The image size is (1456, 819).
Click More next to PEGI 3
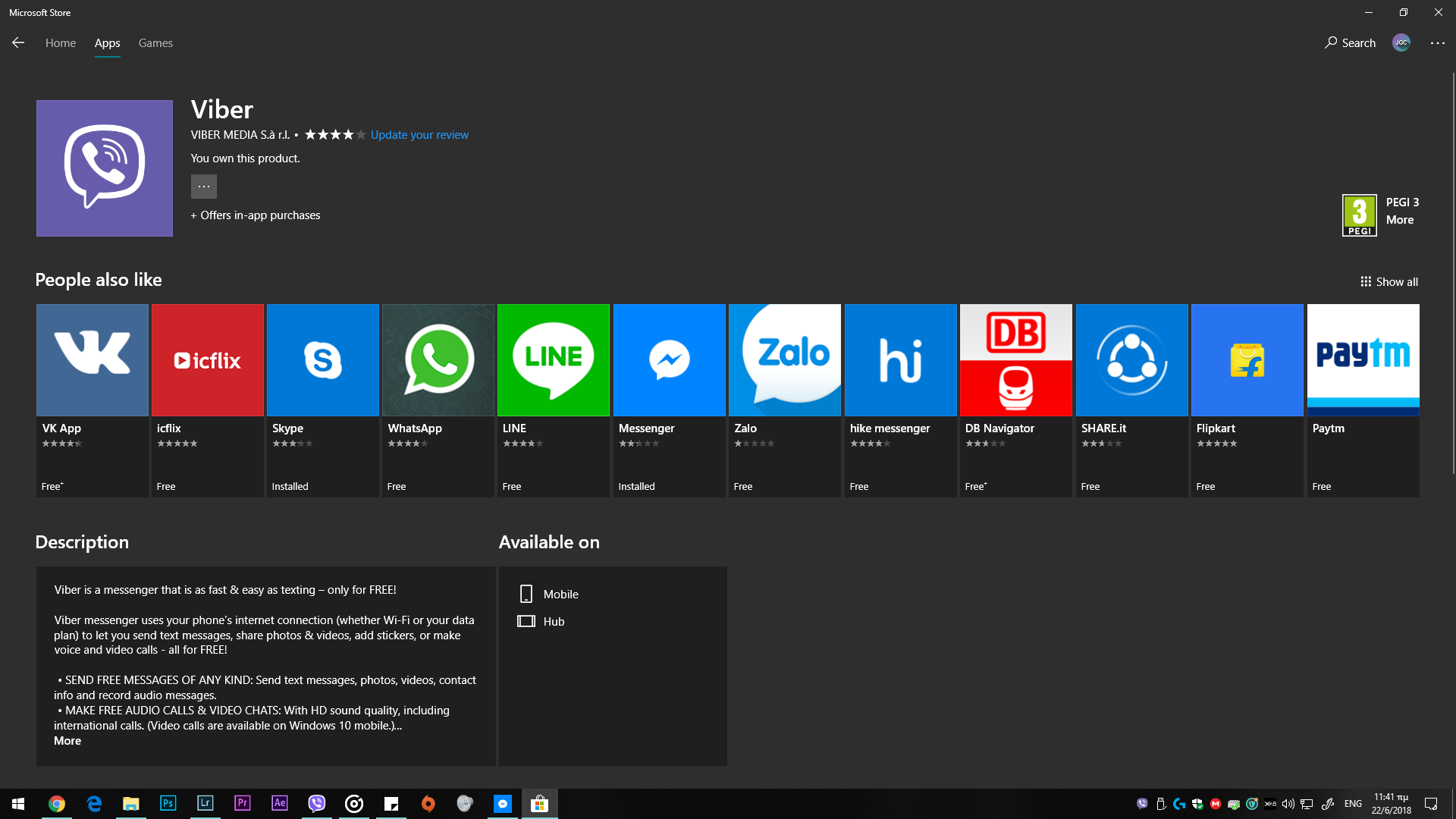point(1400,220)
